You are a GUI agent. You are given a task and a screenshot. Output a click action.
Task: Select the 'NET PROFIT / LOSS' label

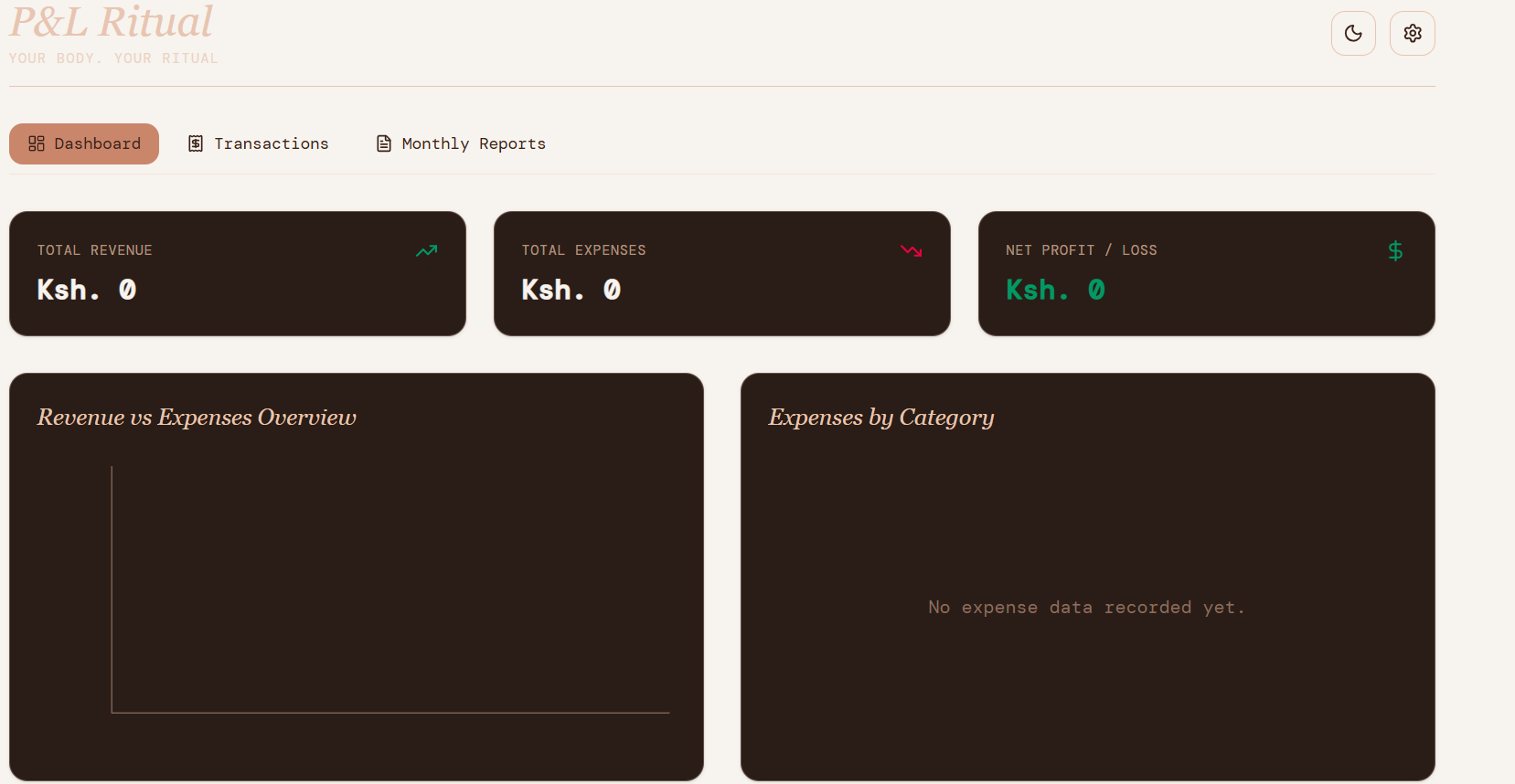[1082, 250]
